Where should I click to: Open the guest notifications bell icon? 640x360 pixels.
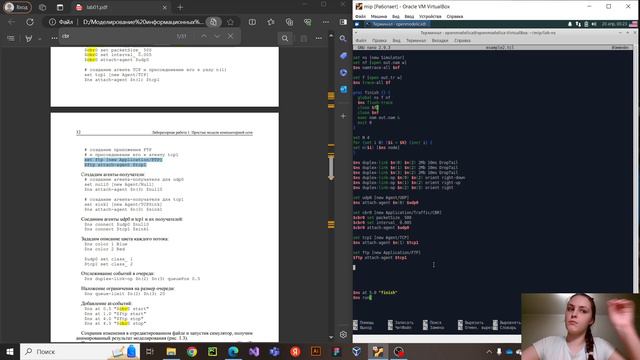point(570,24)
